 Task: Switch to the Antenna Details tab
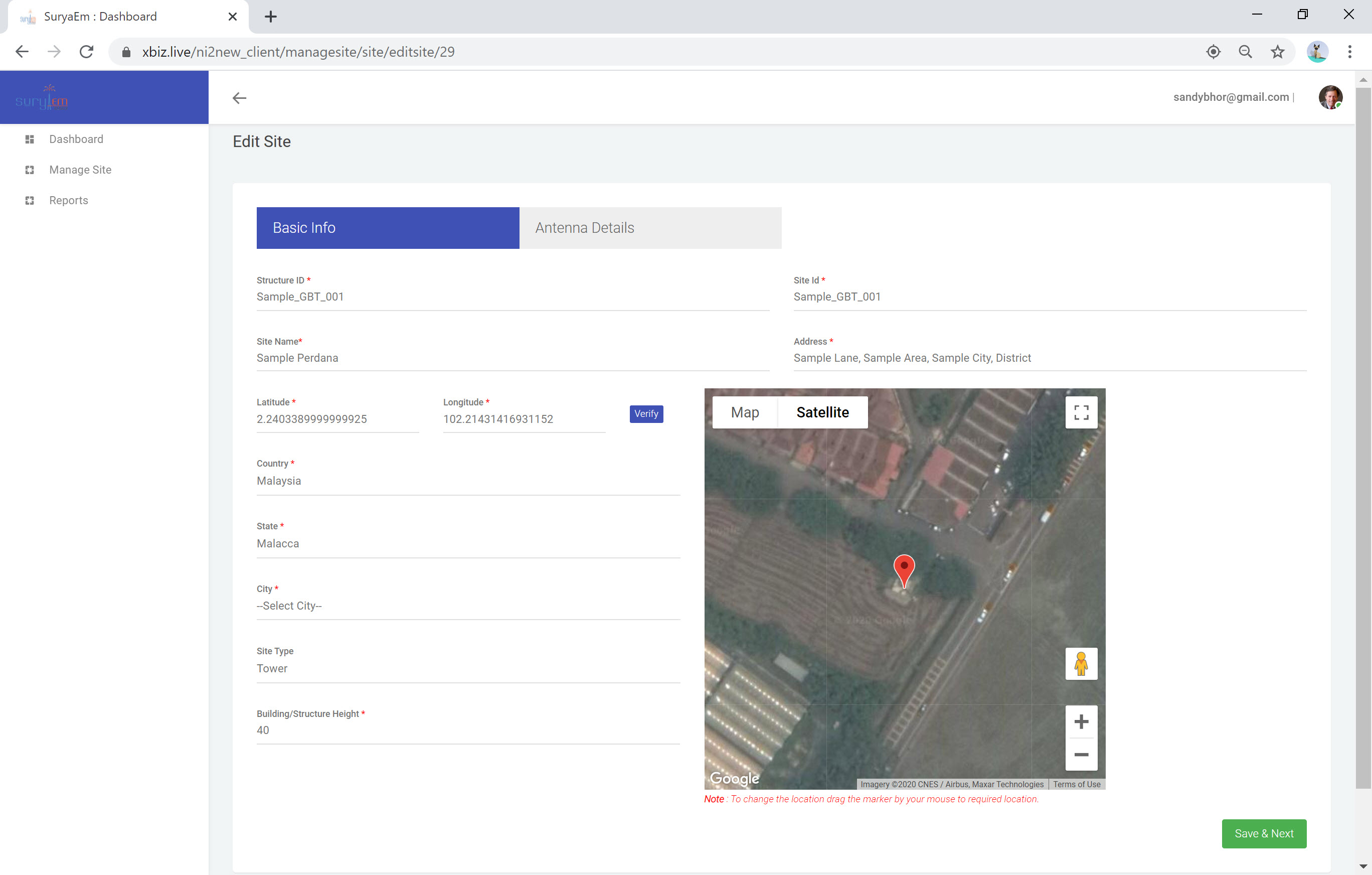650,228
